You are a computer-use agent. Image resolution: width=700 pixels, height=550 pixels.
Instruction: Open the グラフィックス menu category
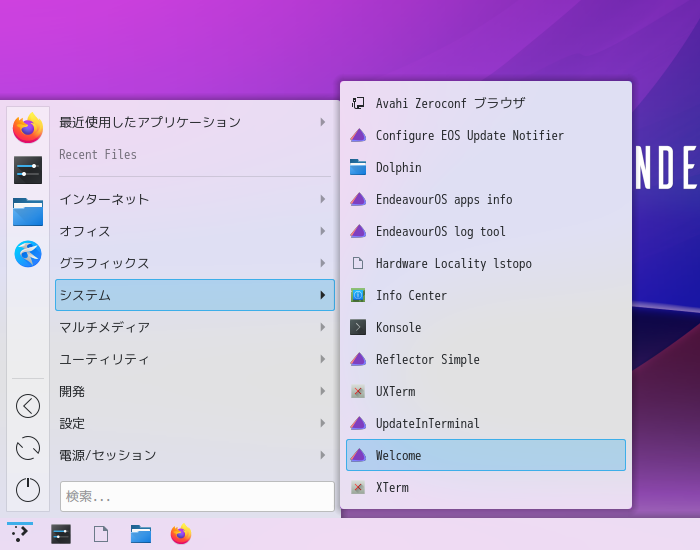pos(195,263)
